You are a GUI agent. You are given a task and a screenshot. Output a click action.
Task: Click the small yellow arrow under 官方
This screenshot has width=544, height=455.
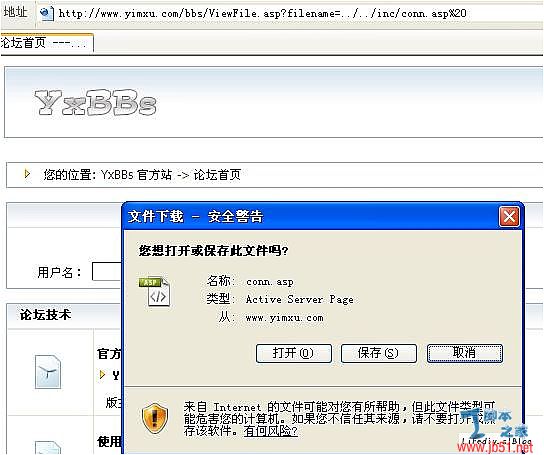[102, 375]
